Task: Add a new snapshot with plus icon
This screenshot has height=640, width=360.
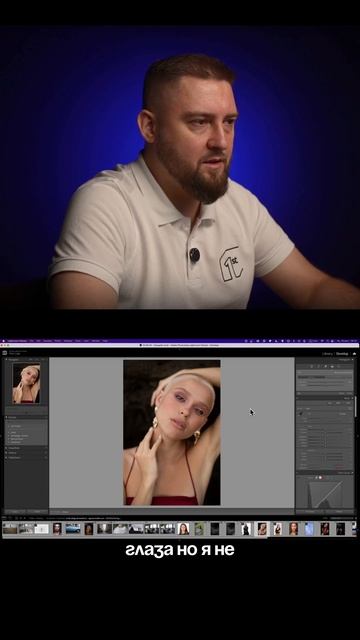Action: click(x=46, y=448)
